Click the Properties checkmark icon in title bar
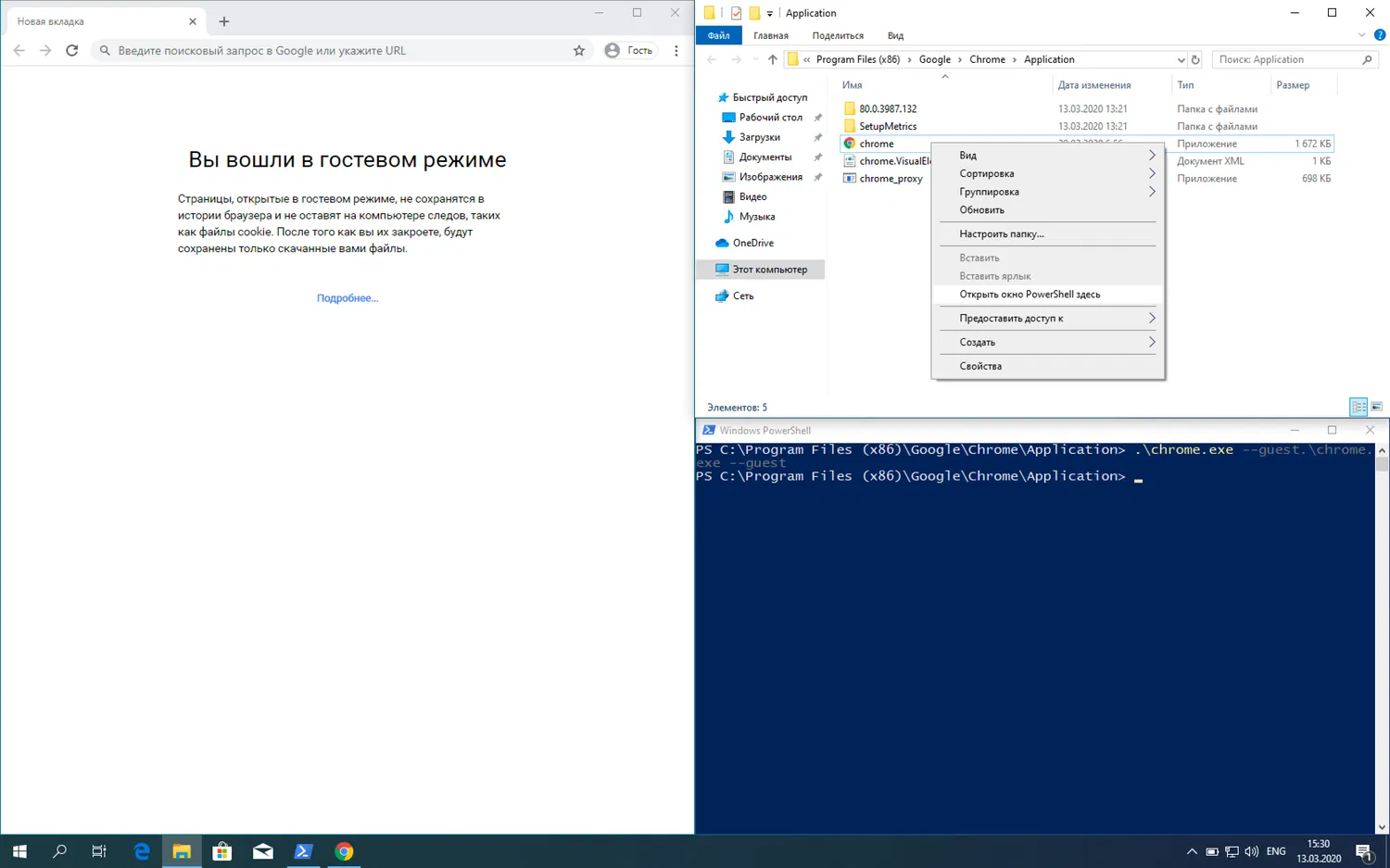1390x868 pixels. click(x=736, y=13)
